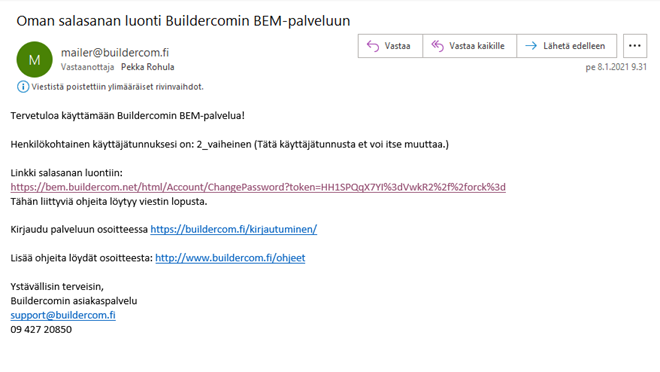Click the blue info icon beside Viestistä poistettiin
Screen dimensions: 660x372
(x=23, y=87)
